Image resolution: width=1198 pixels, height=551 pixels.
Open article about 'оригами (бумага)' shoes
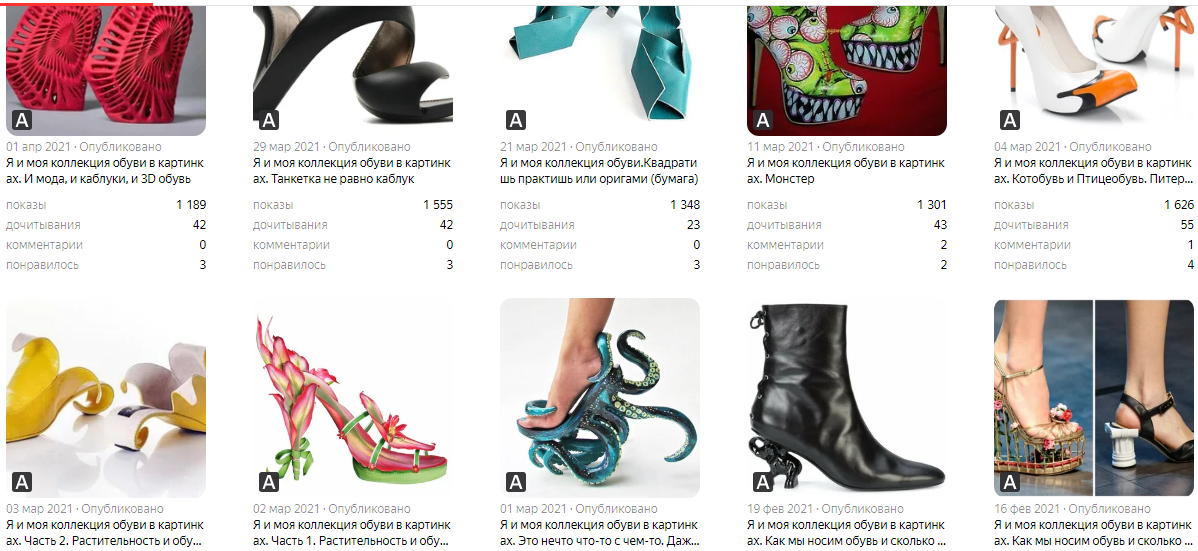pyautogui.click(x=599, y=170)
